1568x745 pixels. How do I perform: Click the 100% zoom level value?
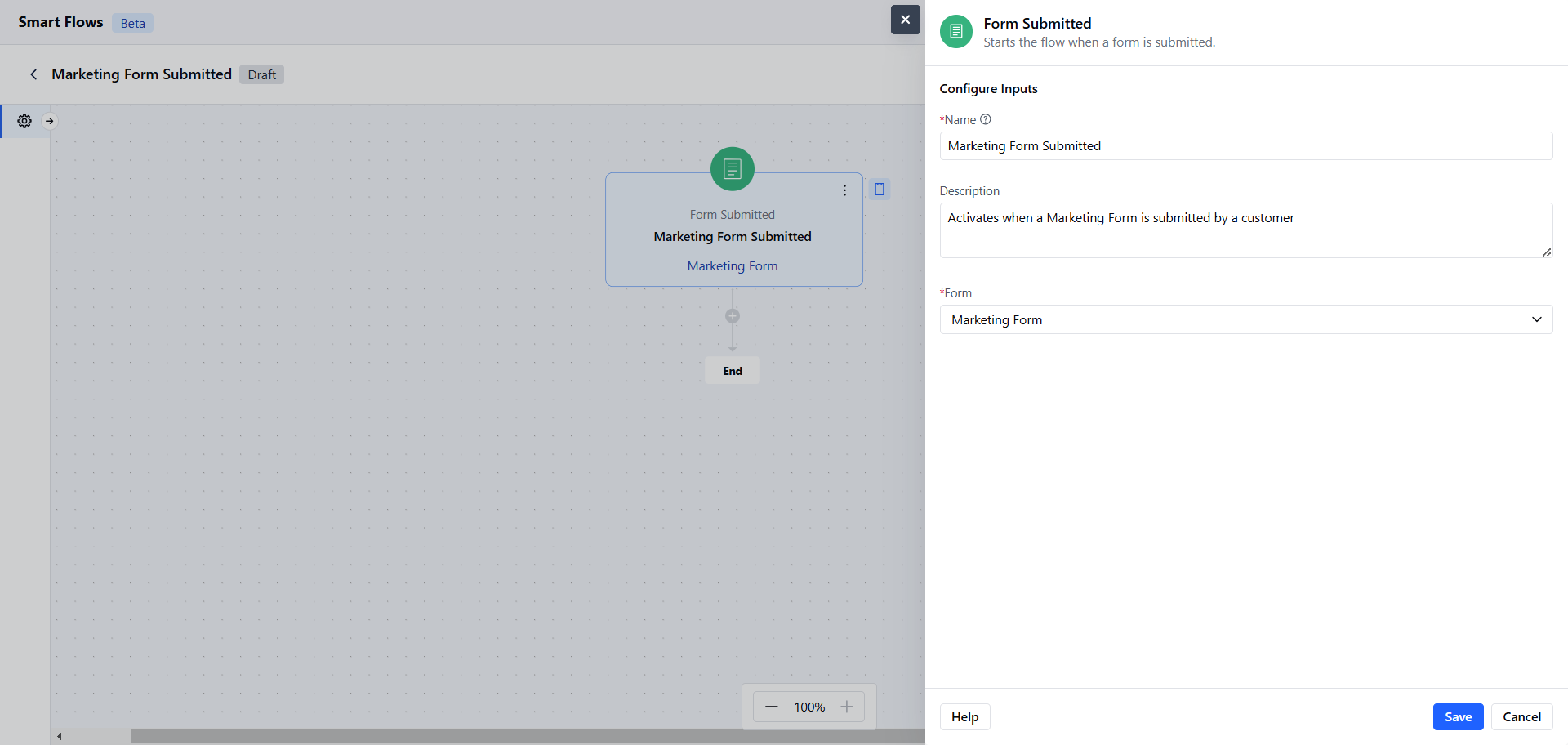(809, 707)
